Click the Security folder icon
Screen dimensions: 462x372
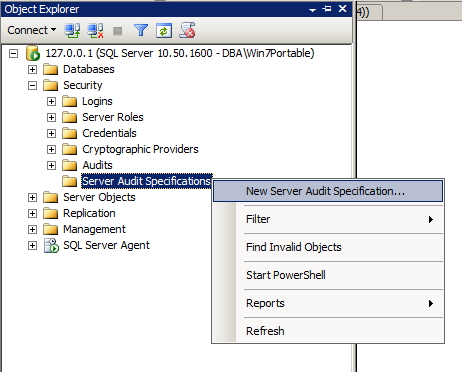pyautogui.click(x=51, y=85)
